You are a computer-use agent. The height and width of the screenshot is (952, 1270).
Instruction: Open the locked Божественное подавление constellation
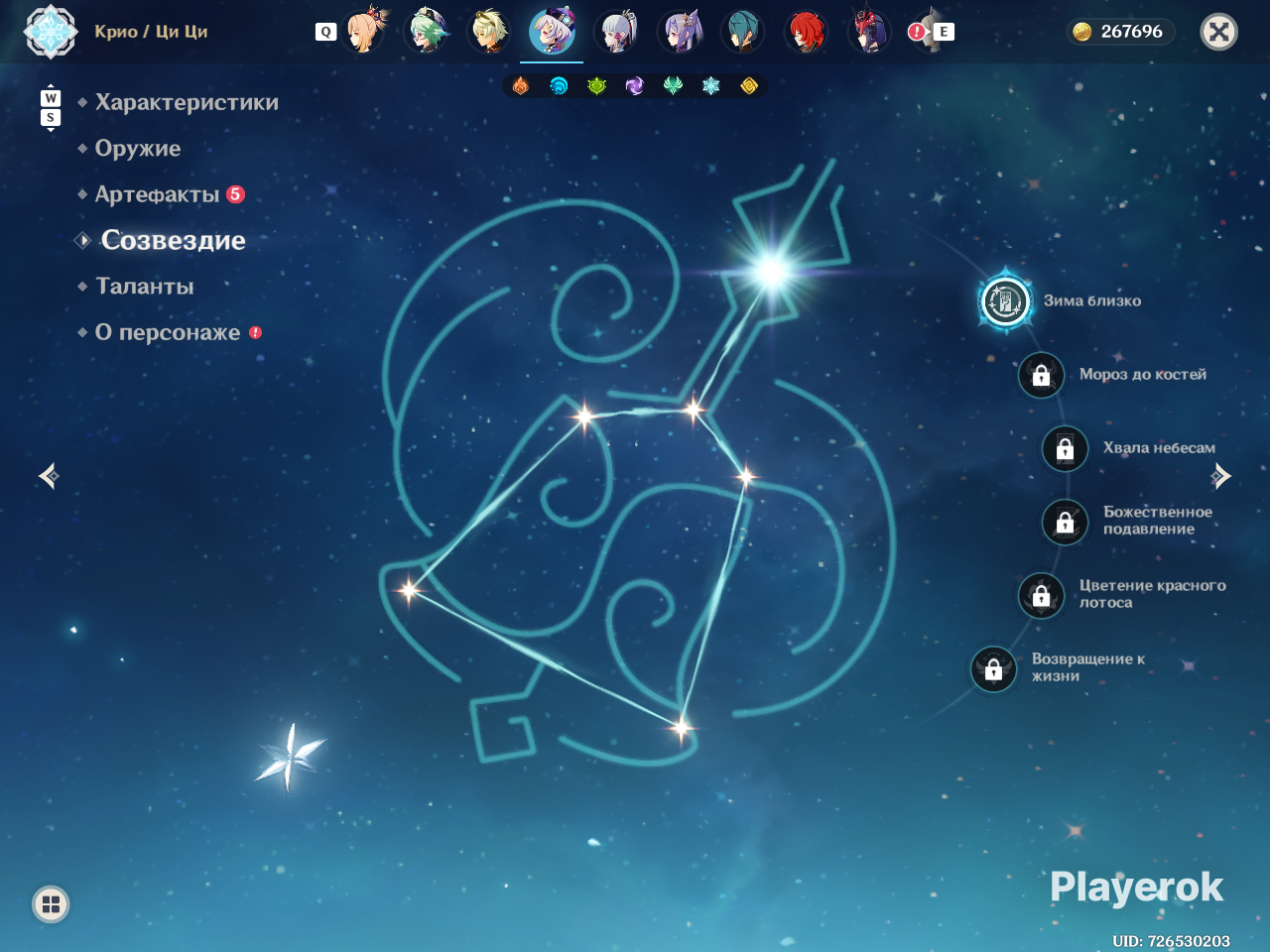pos(1065,522)
